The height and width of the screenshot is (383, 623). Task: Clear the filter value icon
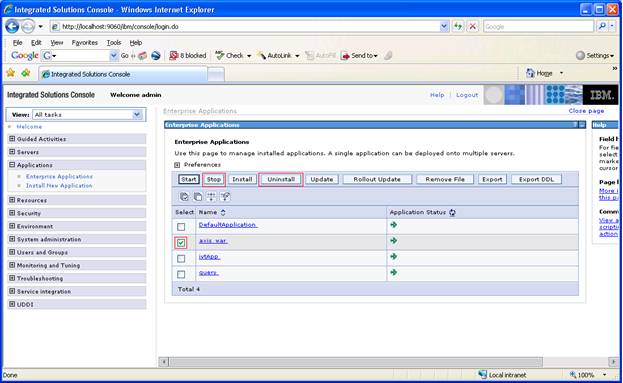pyautogui.click(x=225, y=196)
